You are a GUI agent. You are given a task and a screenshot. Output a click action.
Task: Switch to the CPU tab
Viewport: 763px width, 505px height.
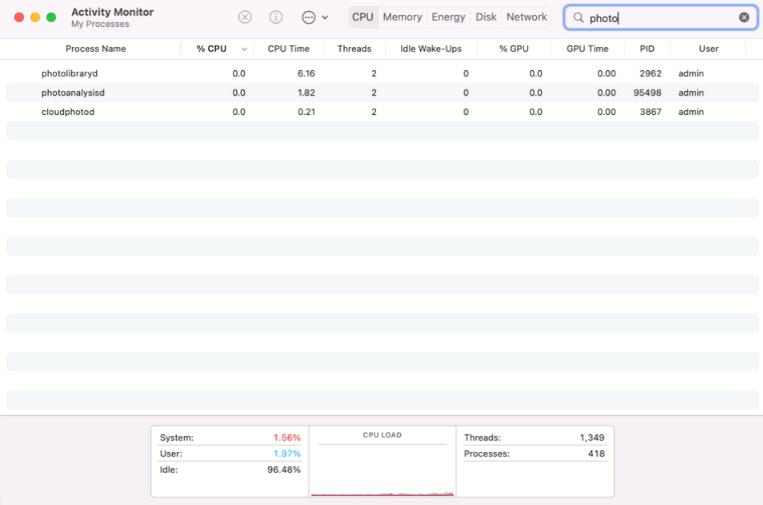point(363,17)
